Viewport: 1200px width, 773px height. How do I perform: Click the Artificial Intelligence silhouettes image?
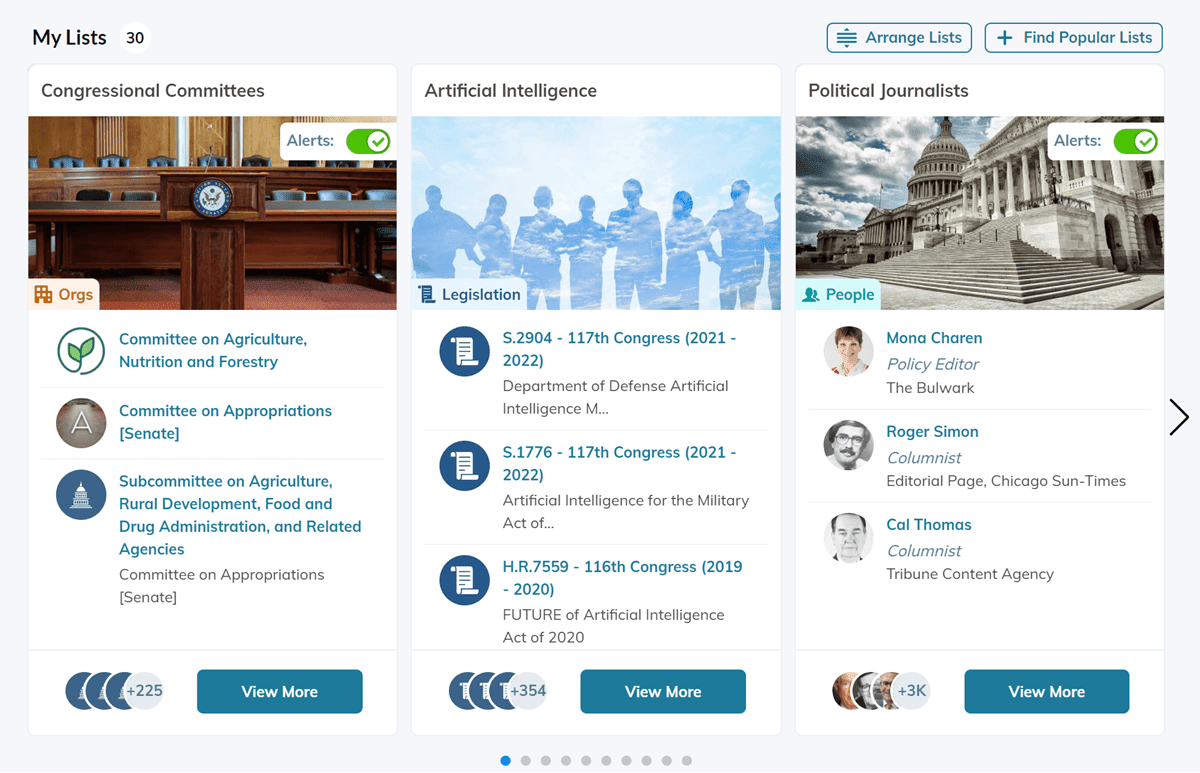coord(596,213)
